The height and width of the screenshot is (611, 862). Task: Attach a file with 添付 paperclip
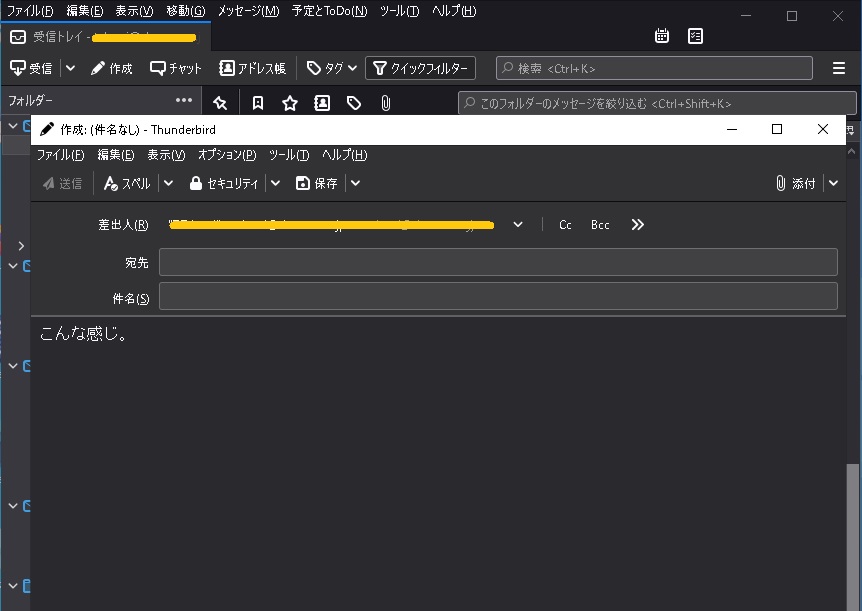tap(796, 183)
